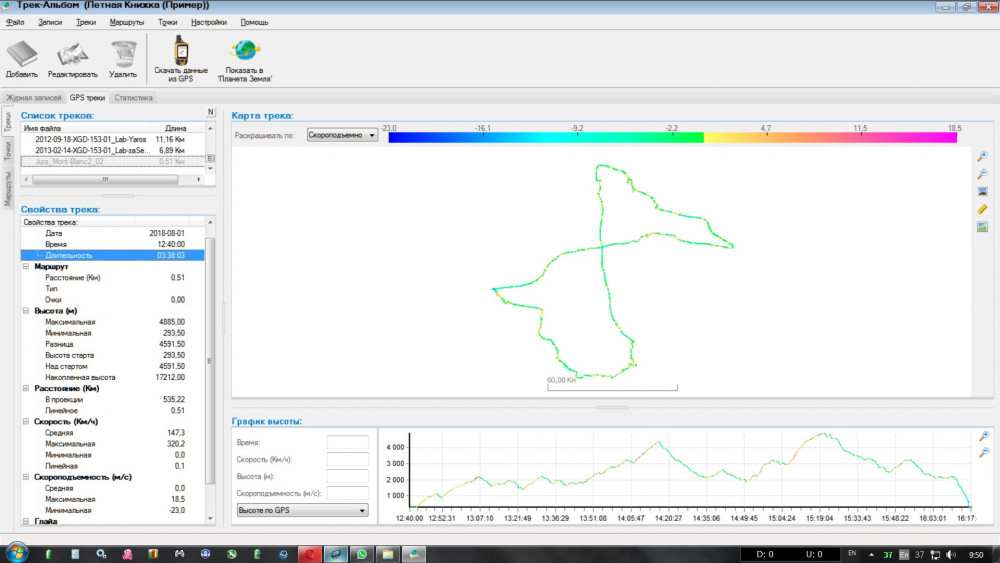
Task: Collapse the Высота (м) properties group
Action: [25, 311]
